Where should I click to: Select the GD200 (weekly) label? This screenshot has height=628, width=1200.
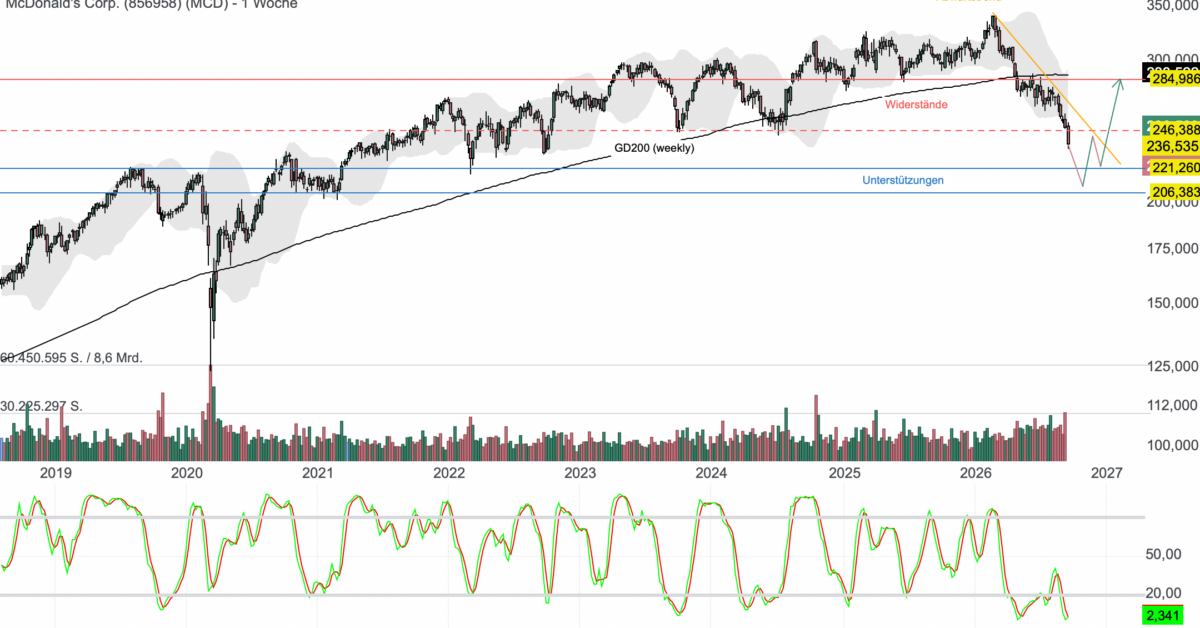(x=654, y=148)
